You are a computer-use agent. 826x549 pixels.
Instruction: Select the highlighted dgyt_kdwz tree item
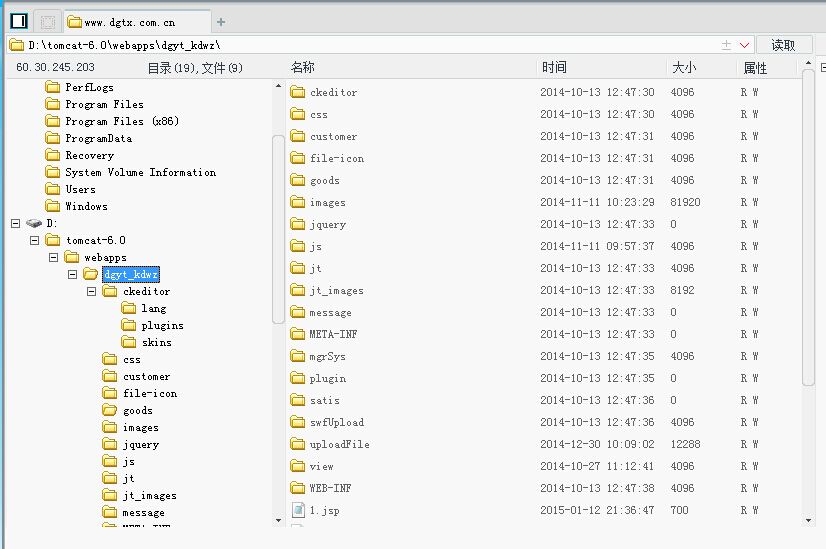click(x=131, y=274)
